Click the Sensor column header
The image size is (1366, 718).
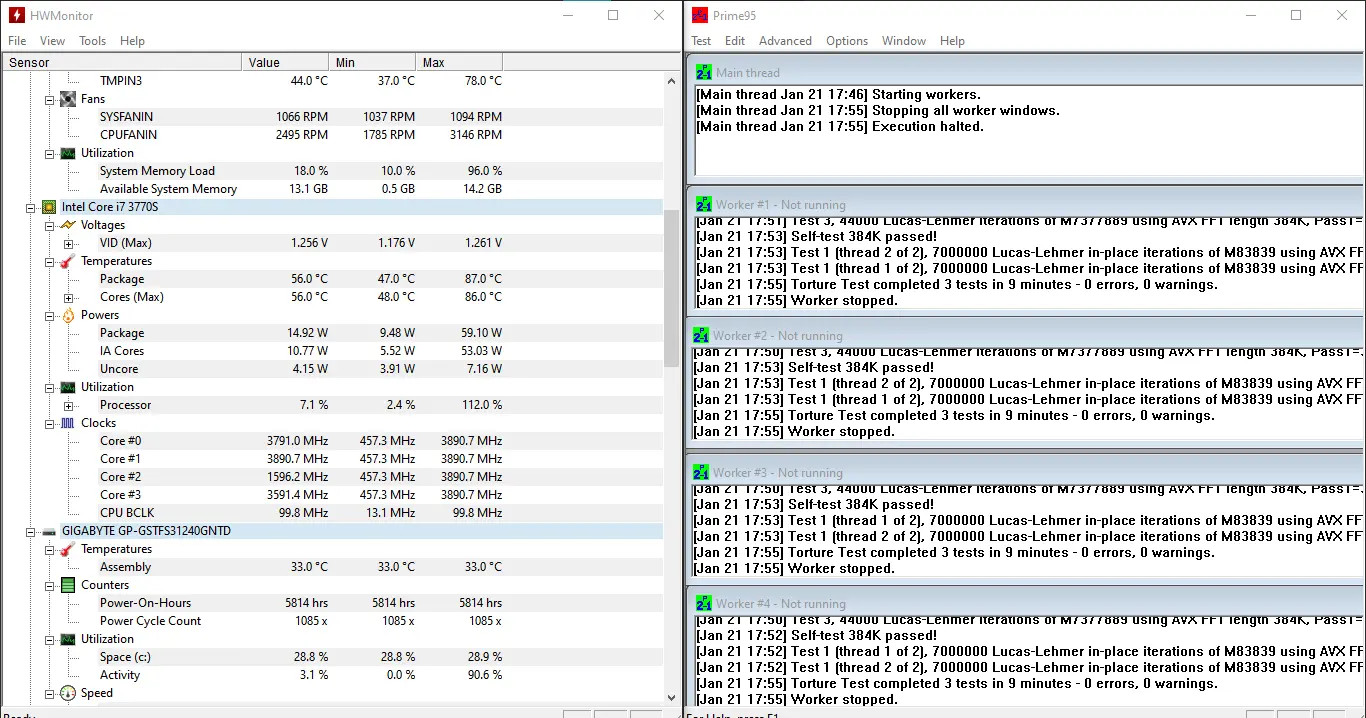(x=121, y=62)
